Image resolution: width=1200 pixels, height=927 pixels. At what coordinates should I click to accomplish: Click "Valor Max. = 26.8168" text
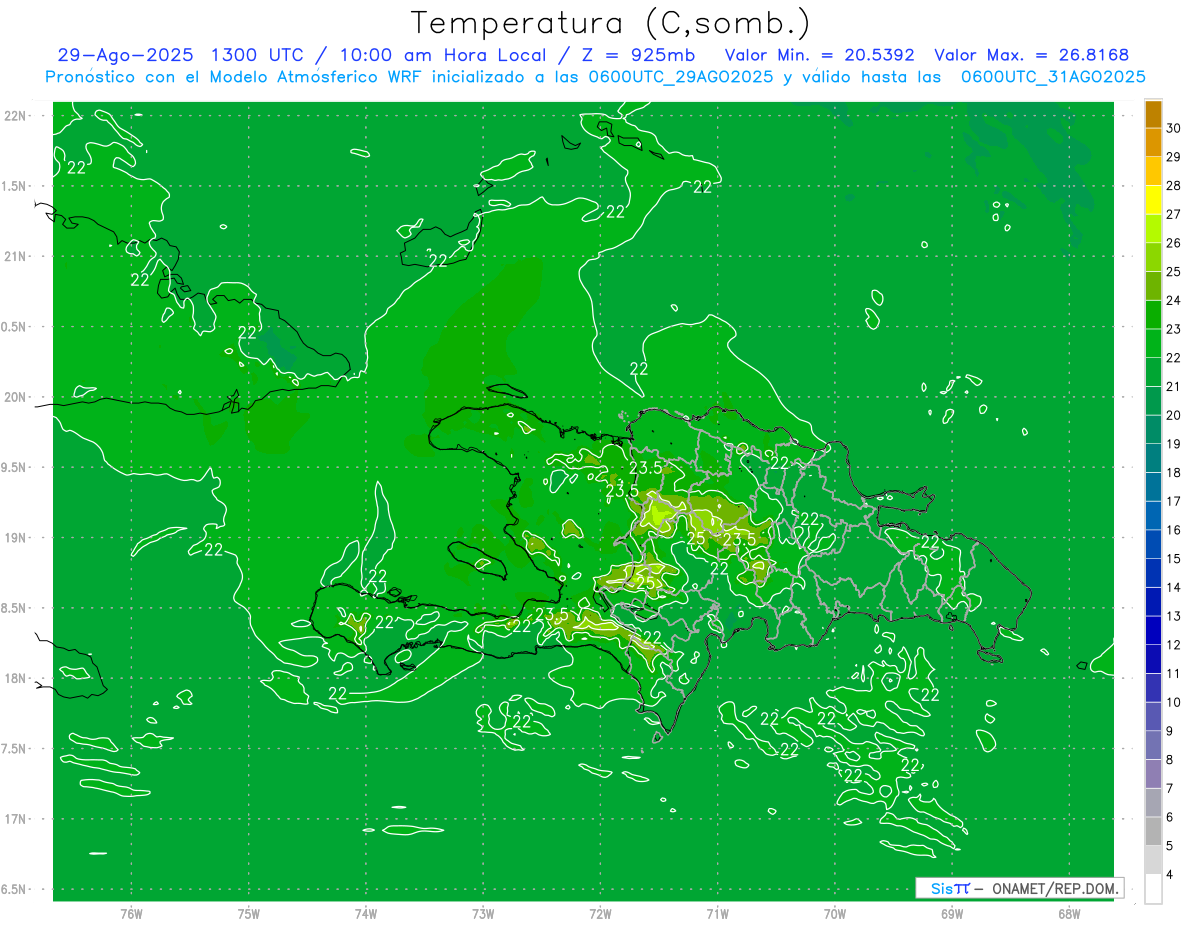point(1031,55)
